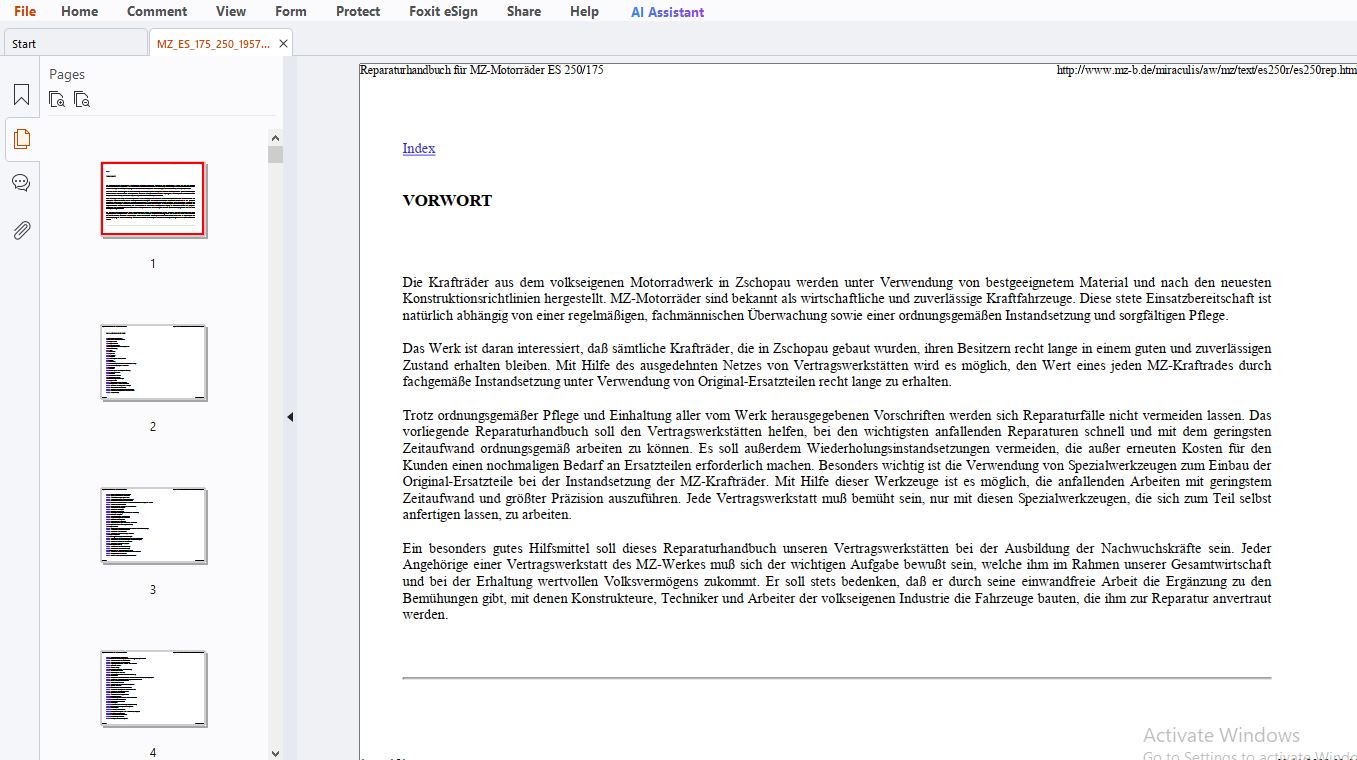
Task: Click the paragraph starting 'Ein besonders gutes Hilfsmittel'
Action: coord(837,581)
